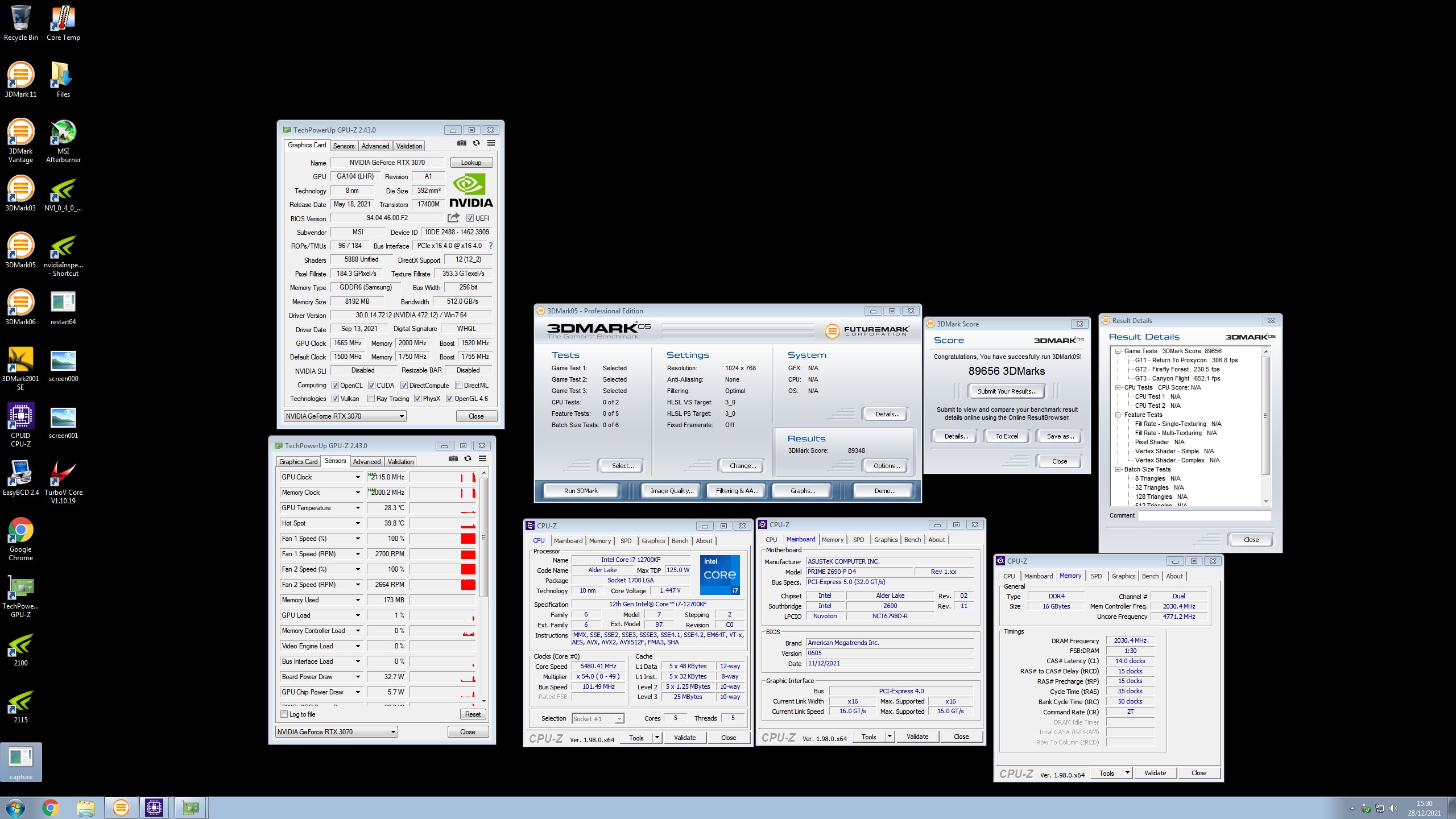The height and width of the screenshot is (819, 1456).
Task: Toggle the CUDA checkbox
Action: tap(371, 386)
